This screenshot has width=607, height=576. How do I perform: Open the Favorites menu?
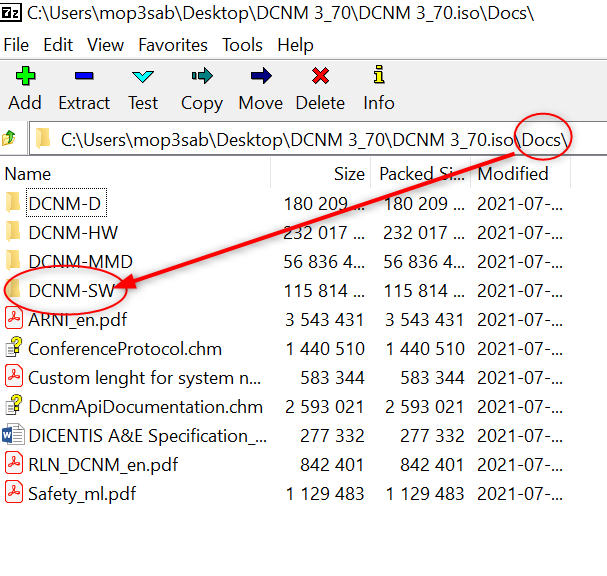(173, 45)
